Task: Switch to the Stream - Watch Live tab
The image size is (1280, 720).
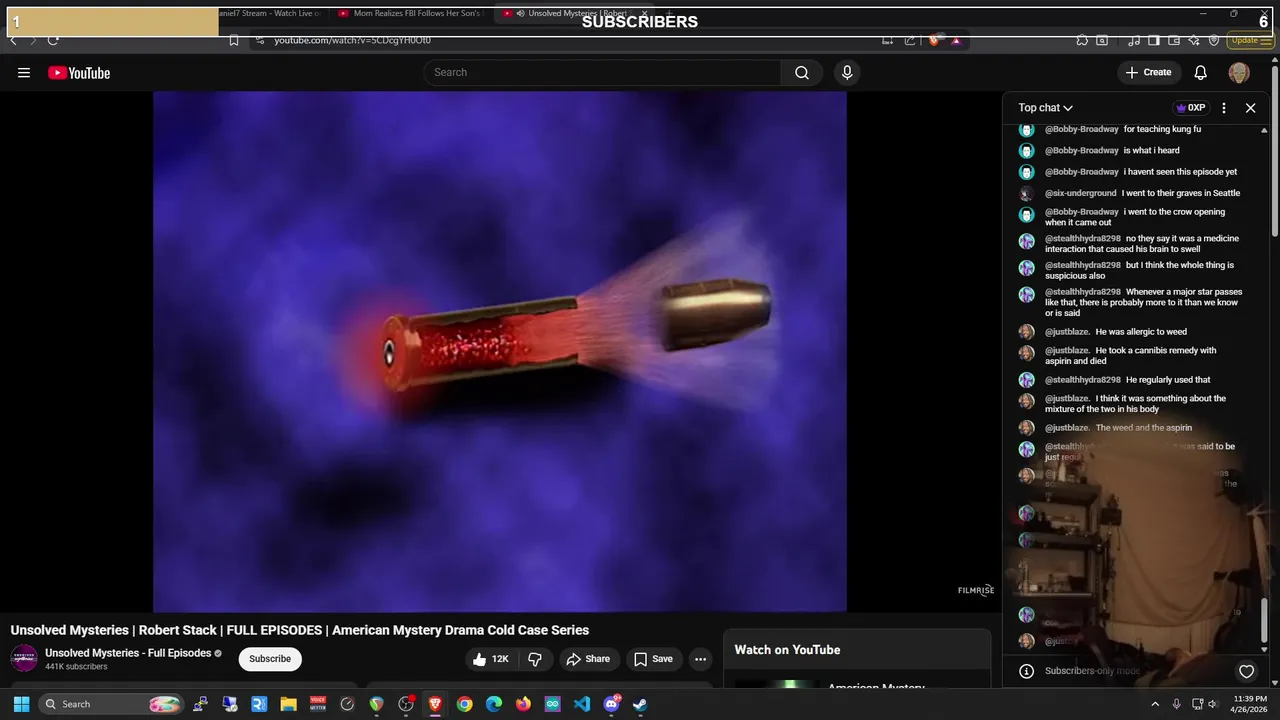Action: point(270,14)
